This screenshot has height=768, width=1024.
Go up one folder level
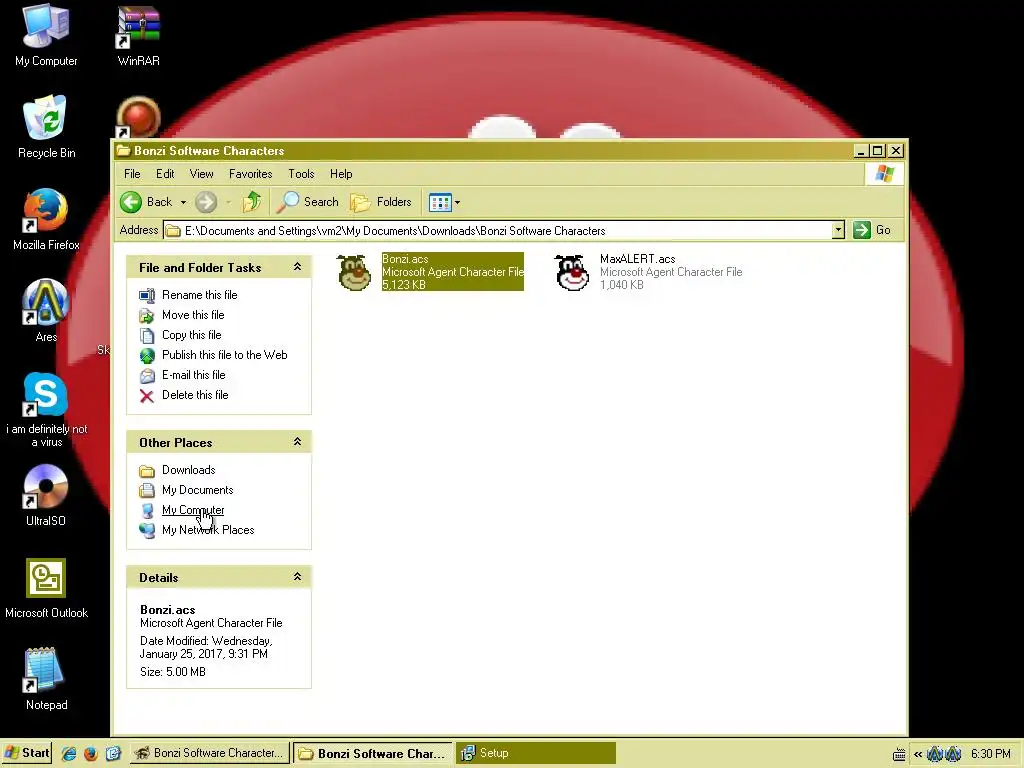(252, 202)
